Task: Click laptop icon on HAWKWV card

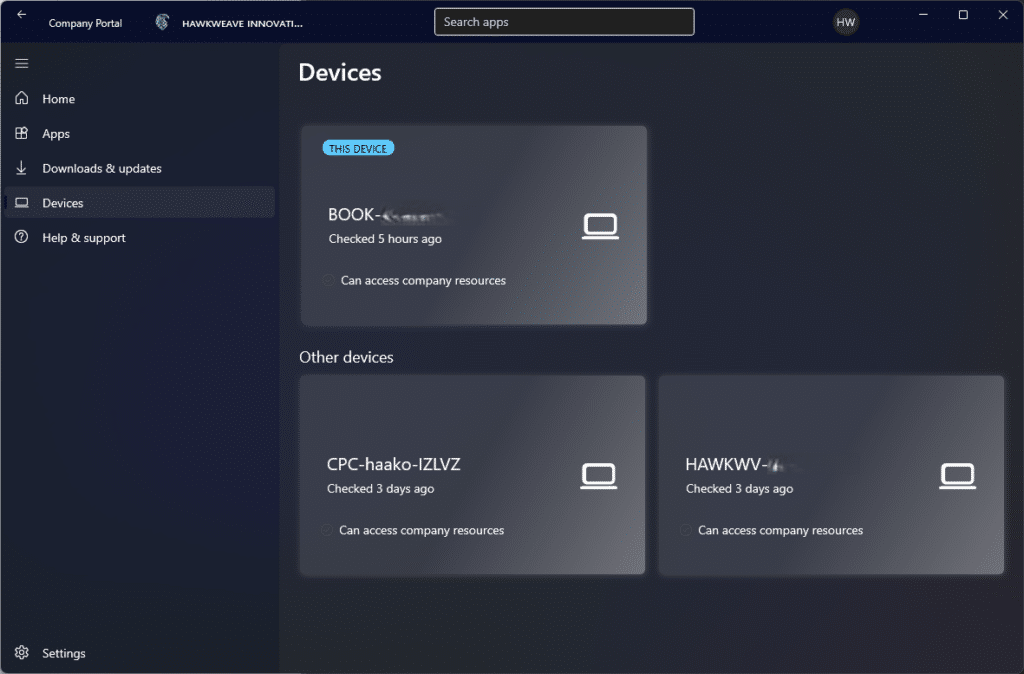Action: click(958, 476)
